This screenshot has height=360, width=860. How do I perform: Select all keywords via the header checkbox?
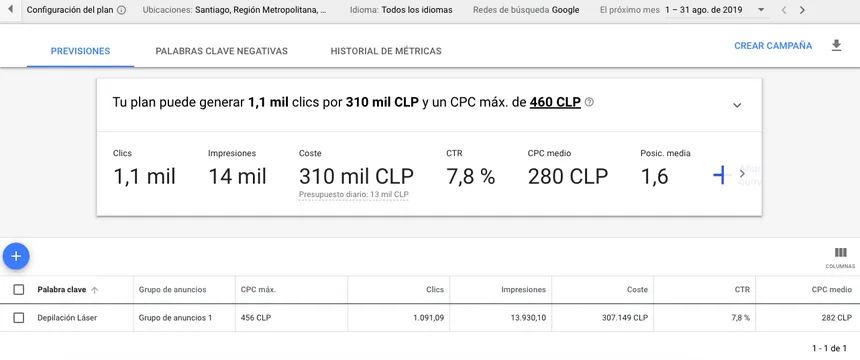click(19, 289)
